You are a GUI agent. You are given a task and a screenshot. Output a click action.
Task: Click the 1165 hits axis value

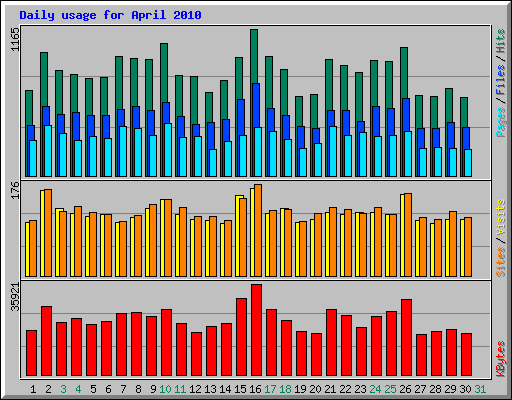15,39
